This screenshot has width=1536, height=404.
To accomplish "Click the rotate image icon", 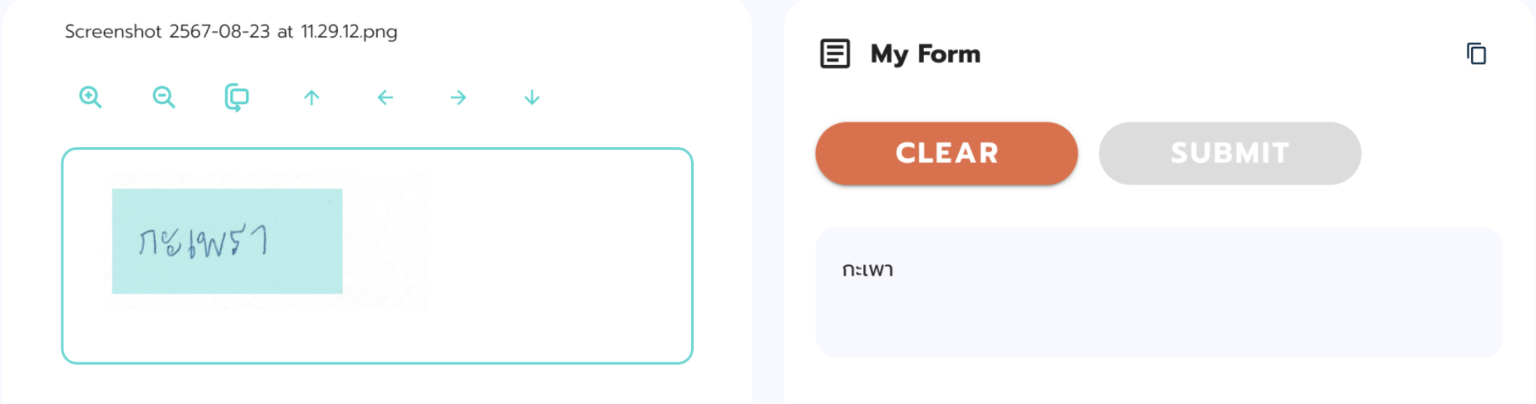I will pos(237,97).
